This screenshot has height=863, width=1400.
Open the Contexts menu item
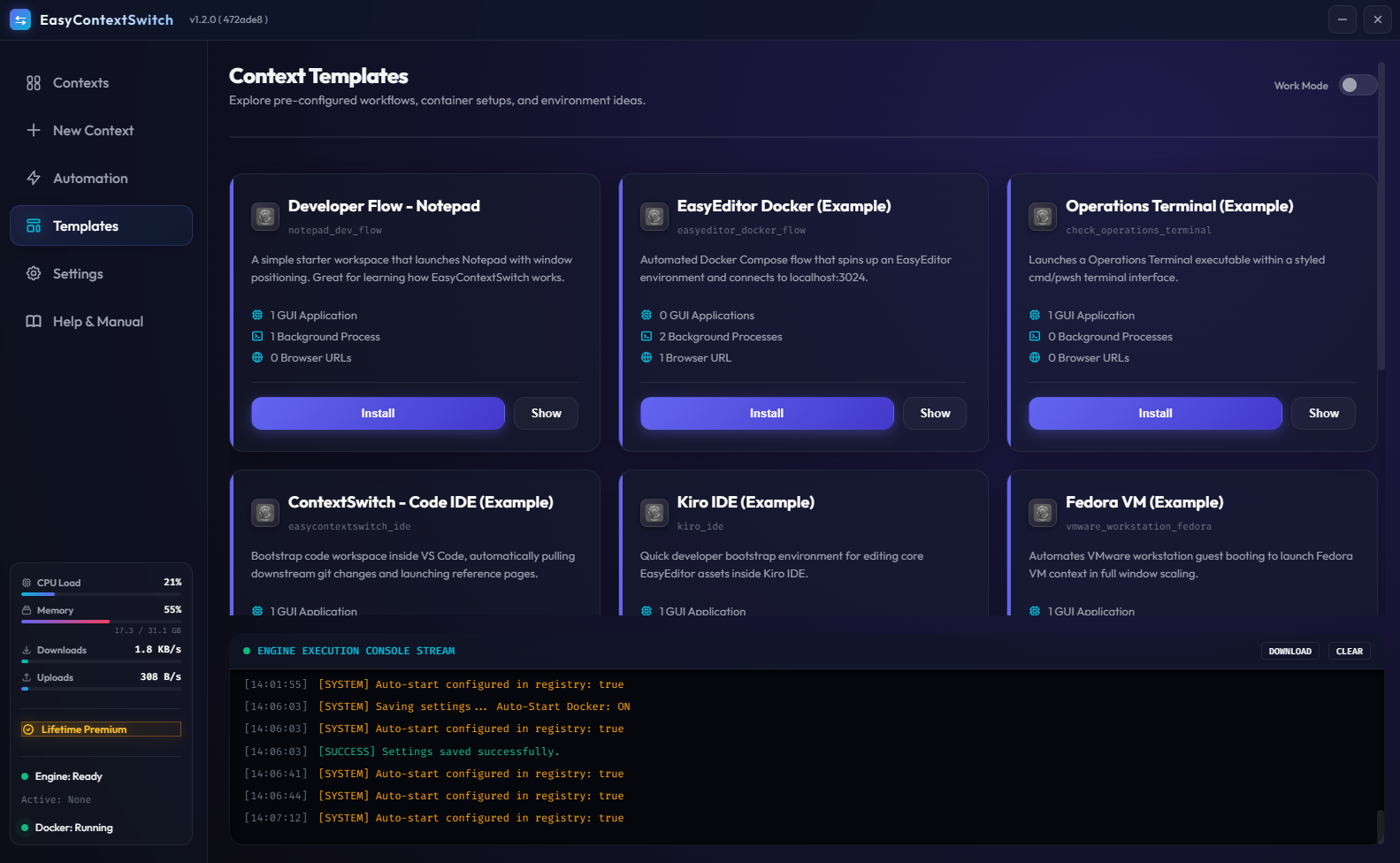click(x=101, y=83)
